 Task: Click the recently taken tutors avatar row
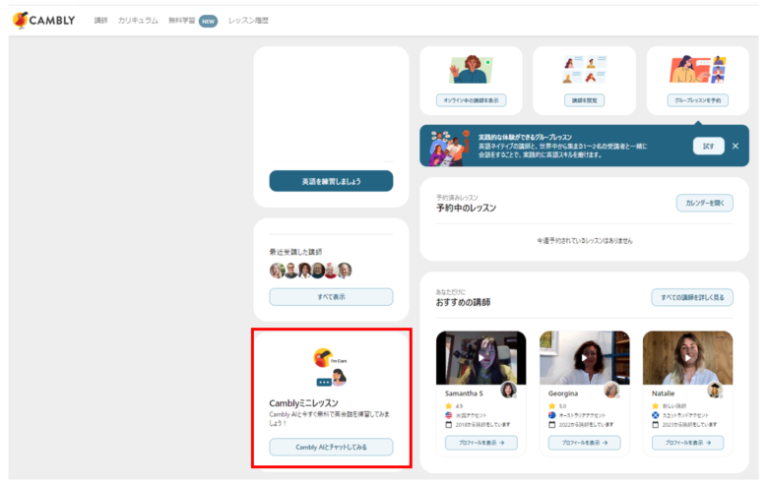(310, 270)
